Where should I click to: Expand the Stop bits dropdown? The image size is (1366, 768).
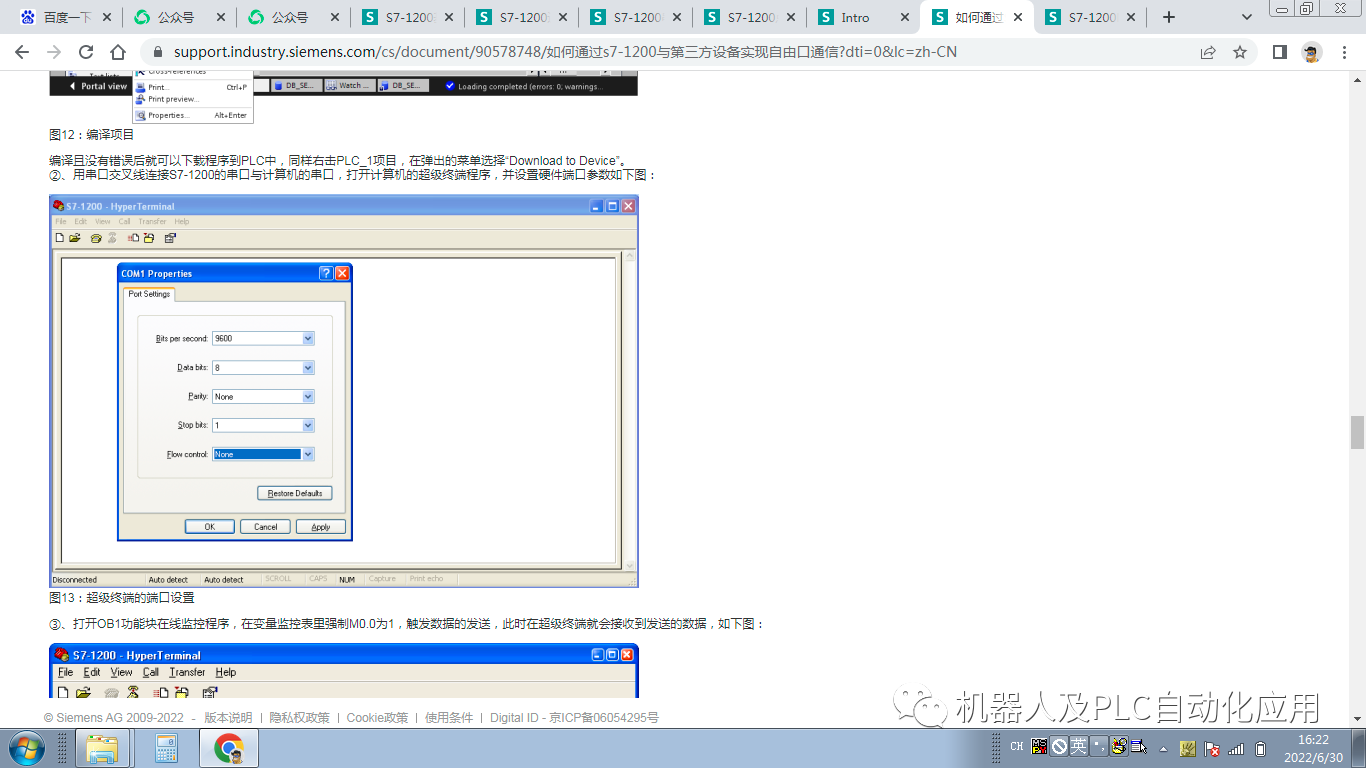click(x=308, y=425)
